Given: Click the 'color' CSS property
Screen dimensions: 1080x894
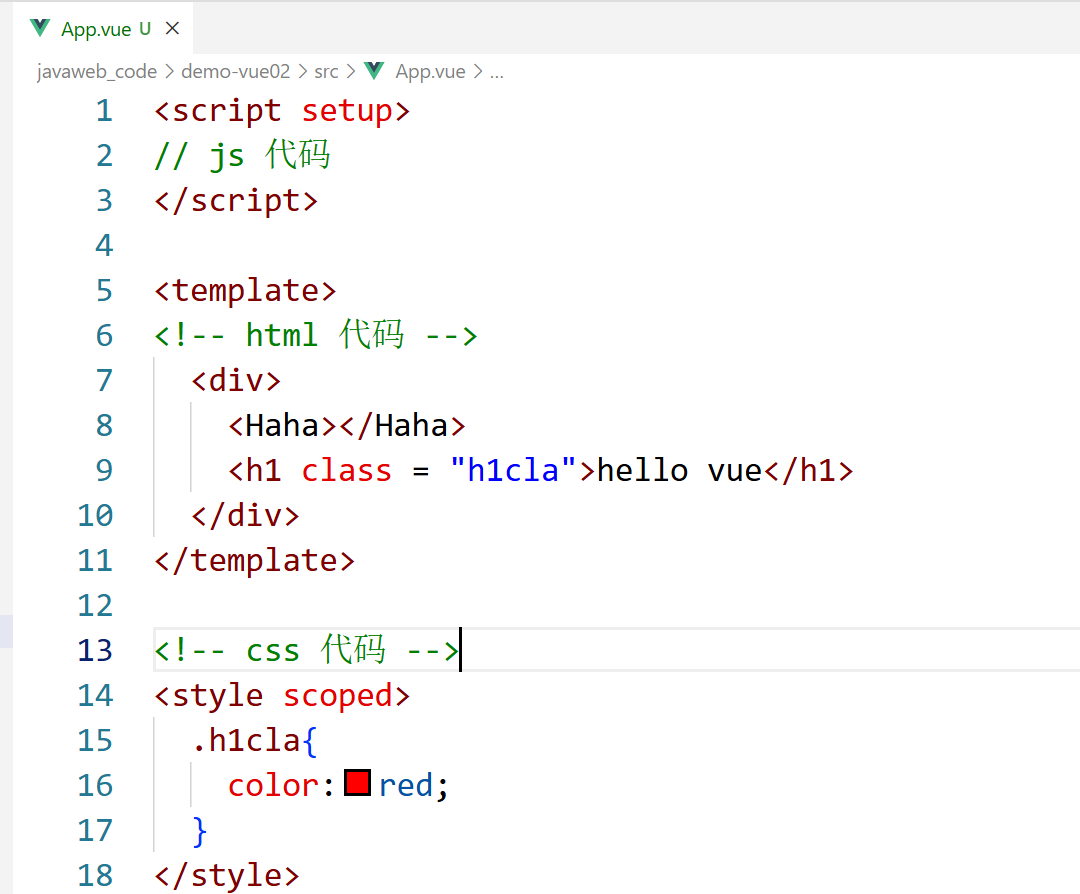Looking at the screenshot, I should tap(273, 786).
